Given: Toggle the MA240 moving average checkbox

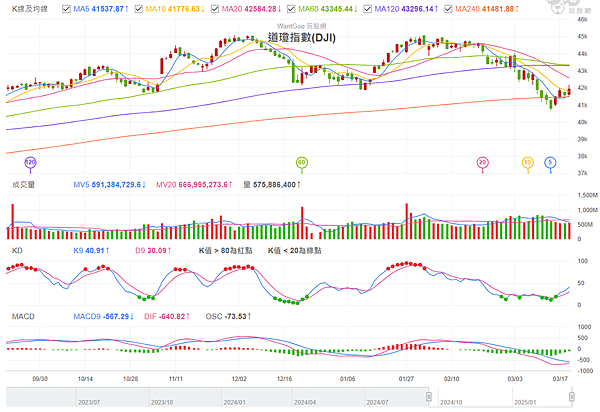Looking at the screenshot, I should pos(448,8).
